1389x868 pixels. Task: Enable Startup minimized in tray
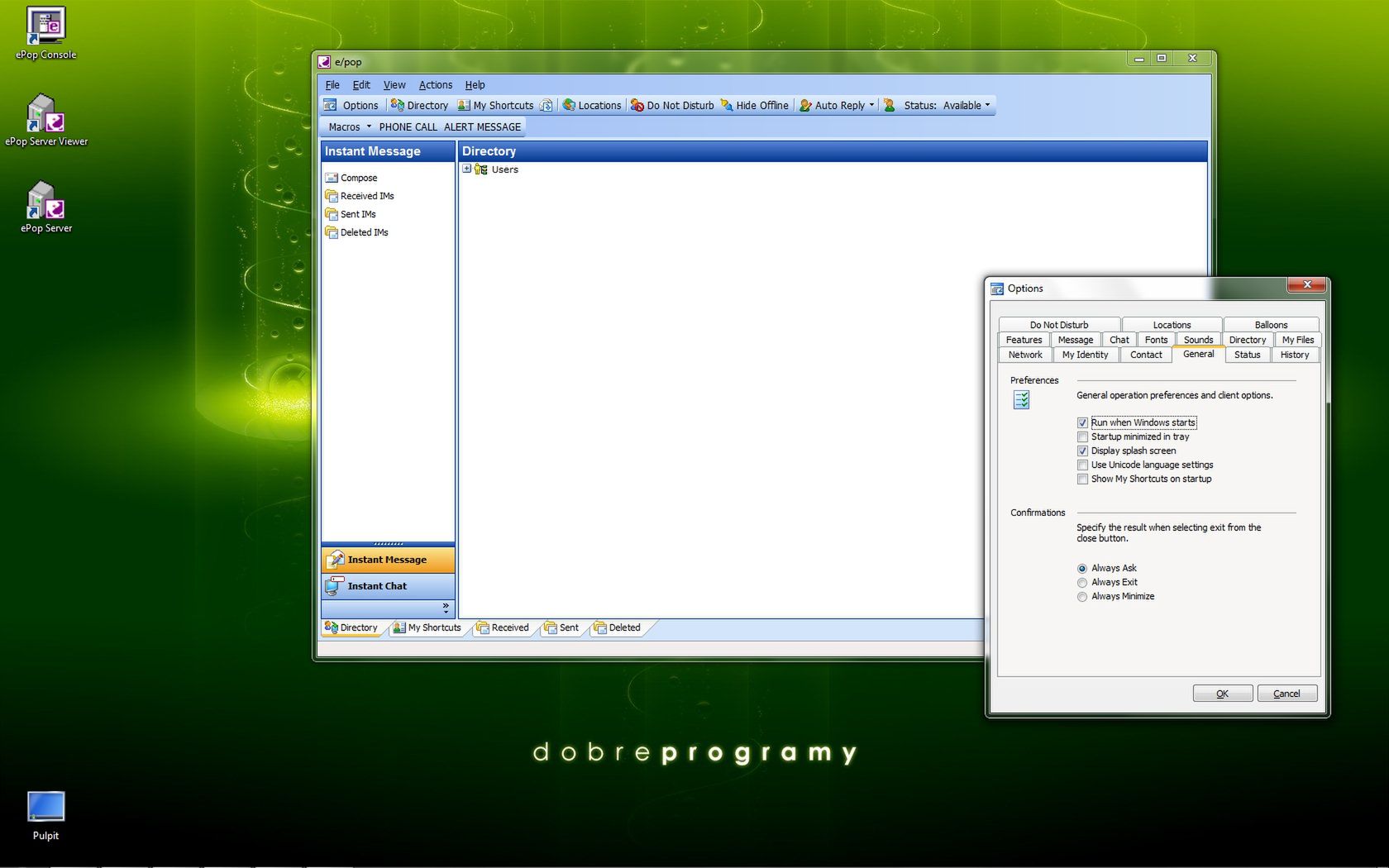[1082, 436]
